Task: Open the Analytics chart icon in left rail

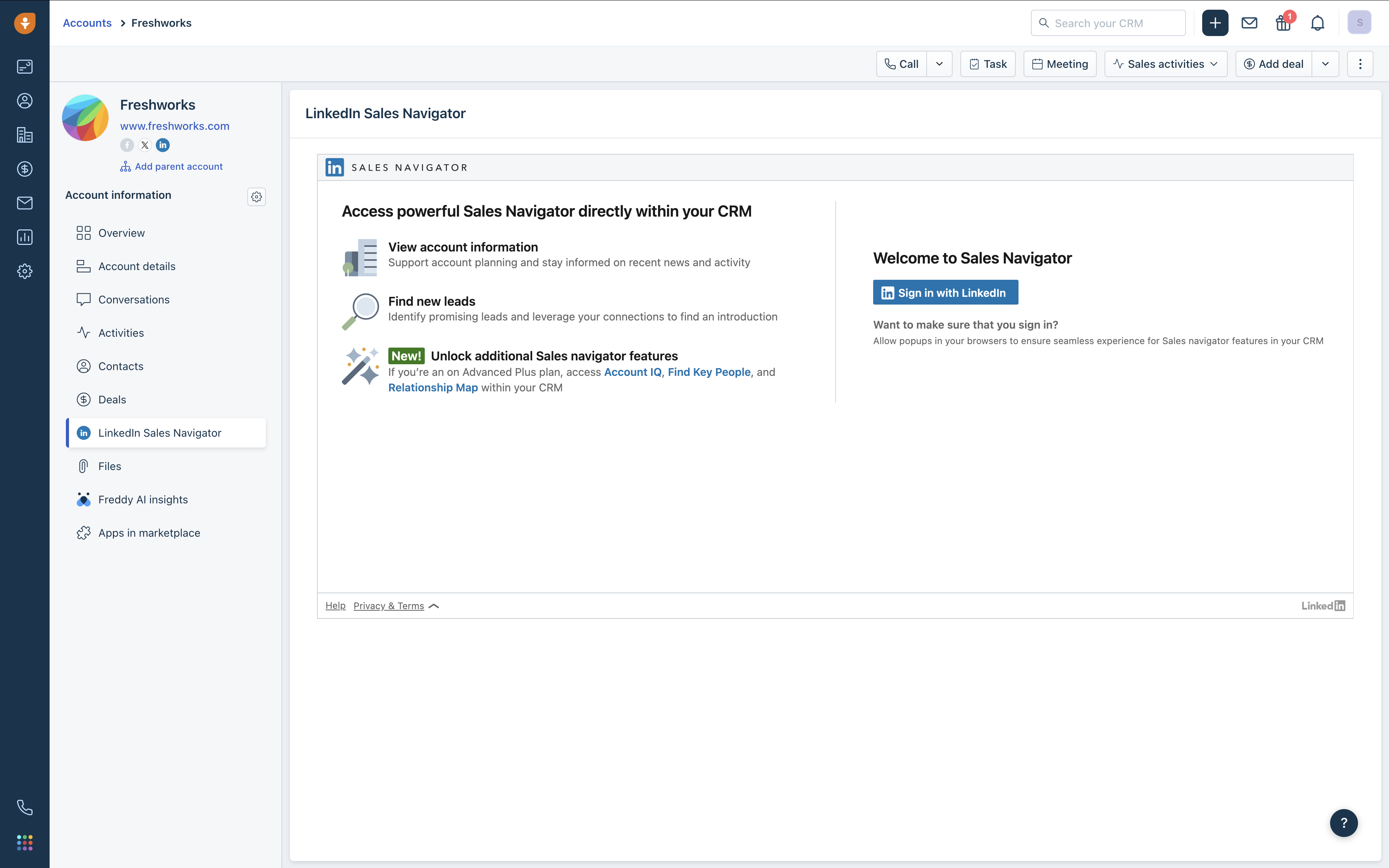Action: (25, 237)
